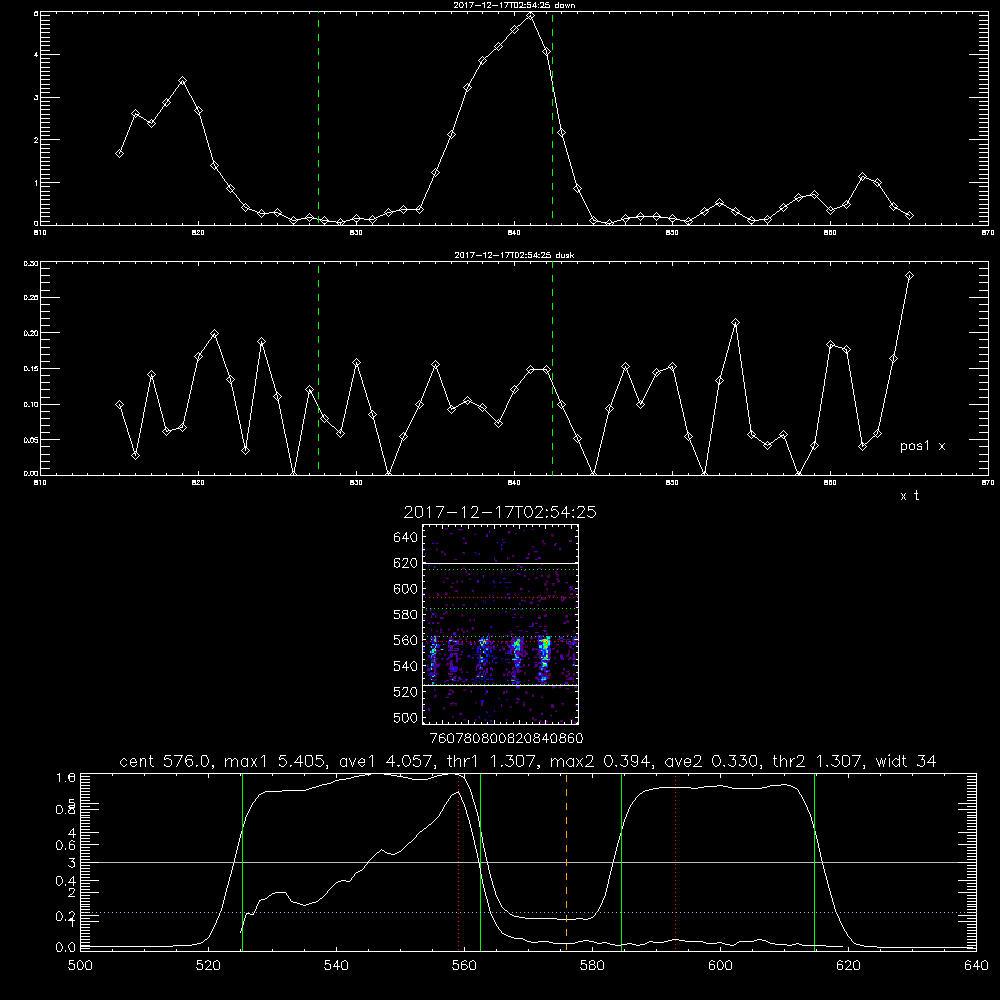Click x-axis label "540" under bottom profile plot

[x=336, y=966]
